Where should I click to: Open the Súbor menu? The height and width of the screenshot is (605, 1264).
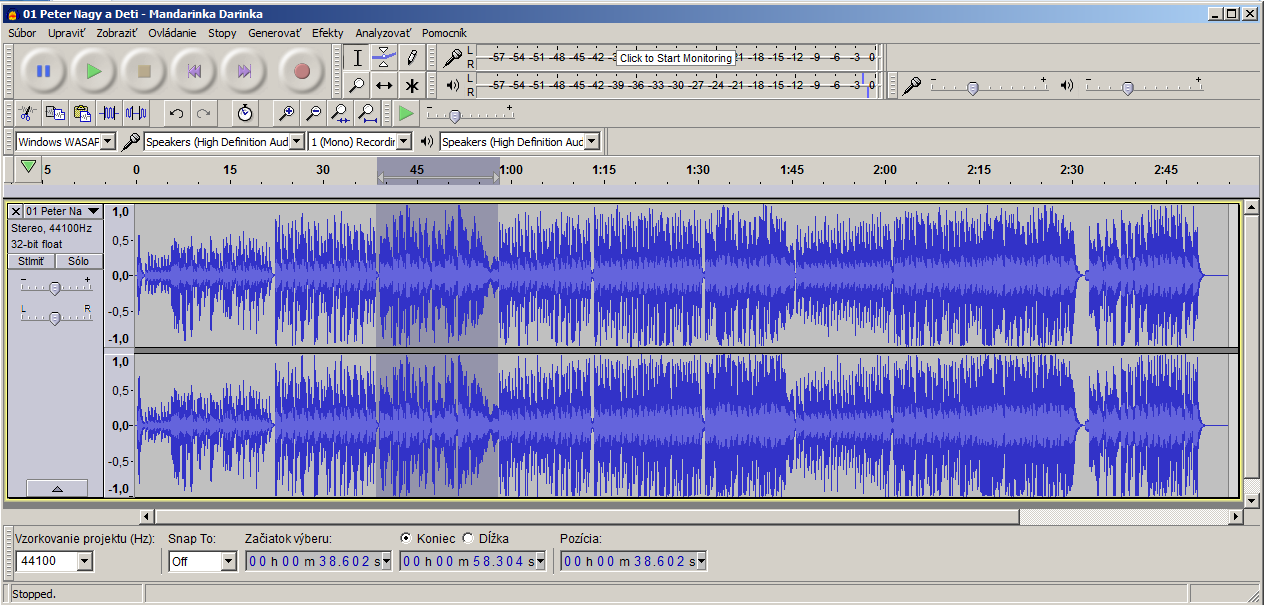tap(22, 33)
